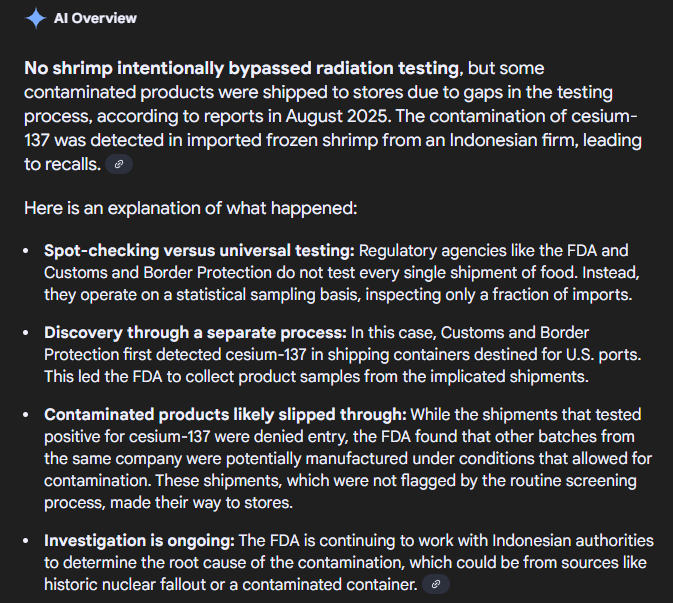Click the phrase 'August 2025' in the summary

[x=338, y=116]
